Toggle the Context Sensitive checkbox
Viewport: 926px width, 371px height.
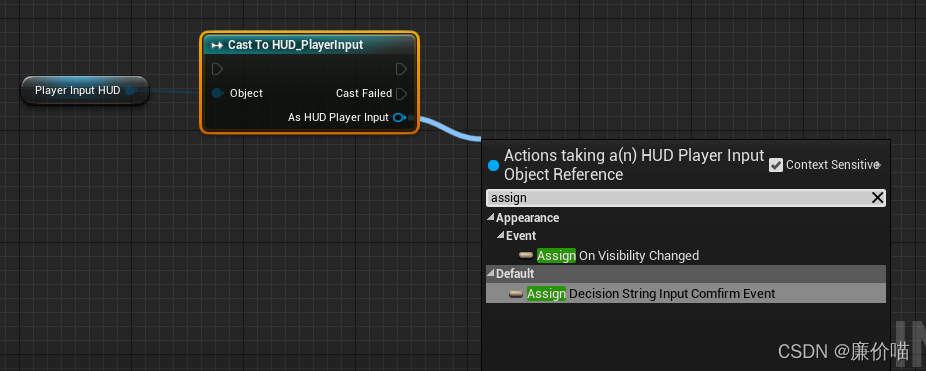click(776, 165)
